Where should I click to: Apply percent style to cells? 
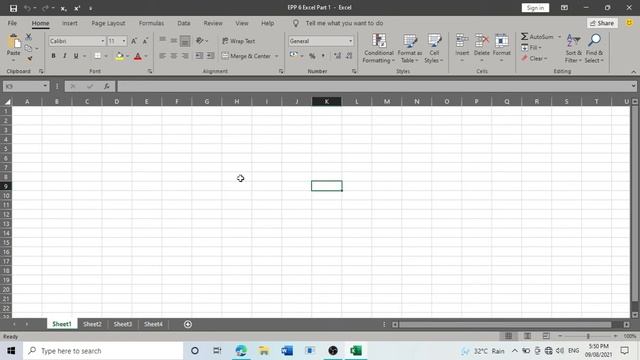pos(312,56)
